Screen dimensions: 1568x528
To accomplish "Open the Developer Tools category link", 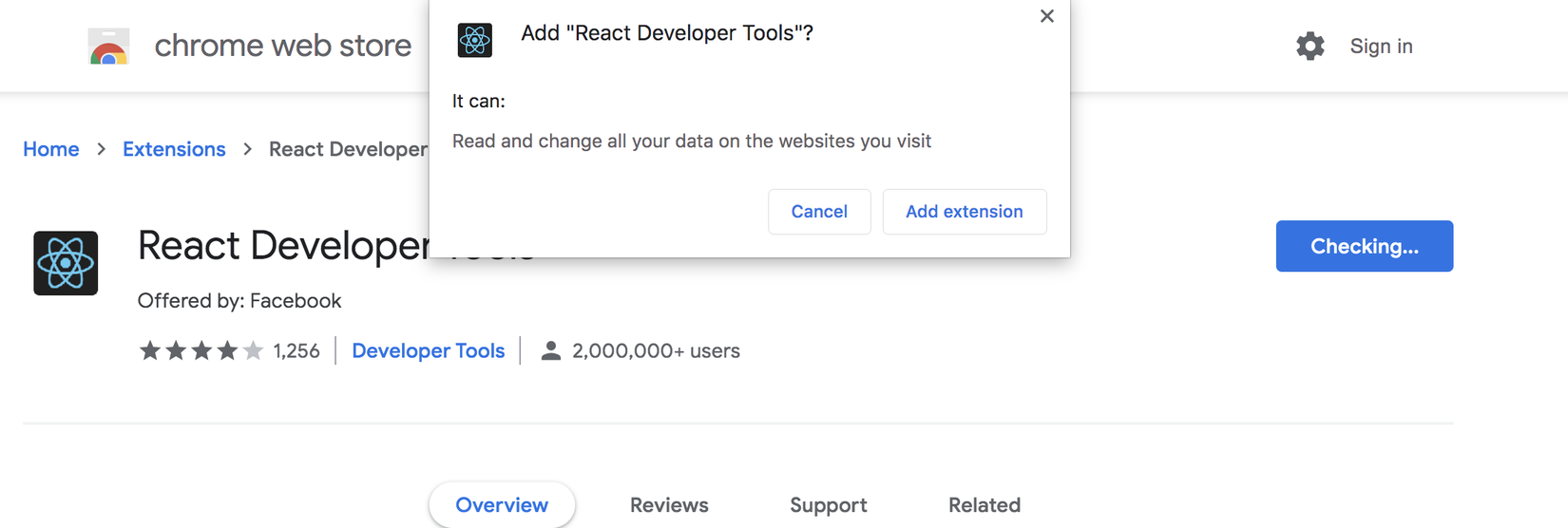I will click(x=428, y=350).
